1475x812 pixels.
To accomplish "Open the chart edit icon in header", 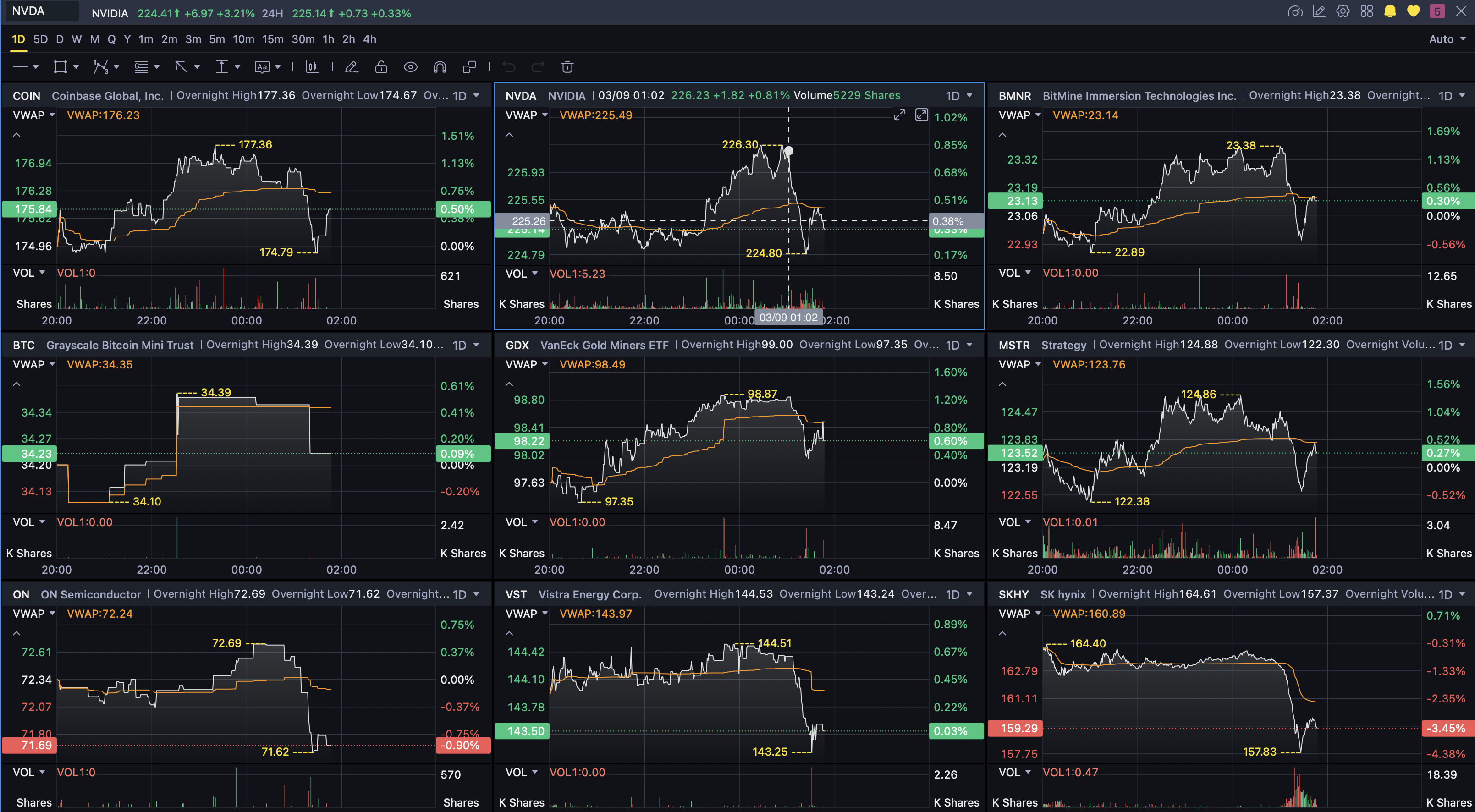I will (1319, 11).
